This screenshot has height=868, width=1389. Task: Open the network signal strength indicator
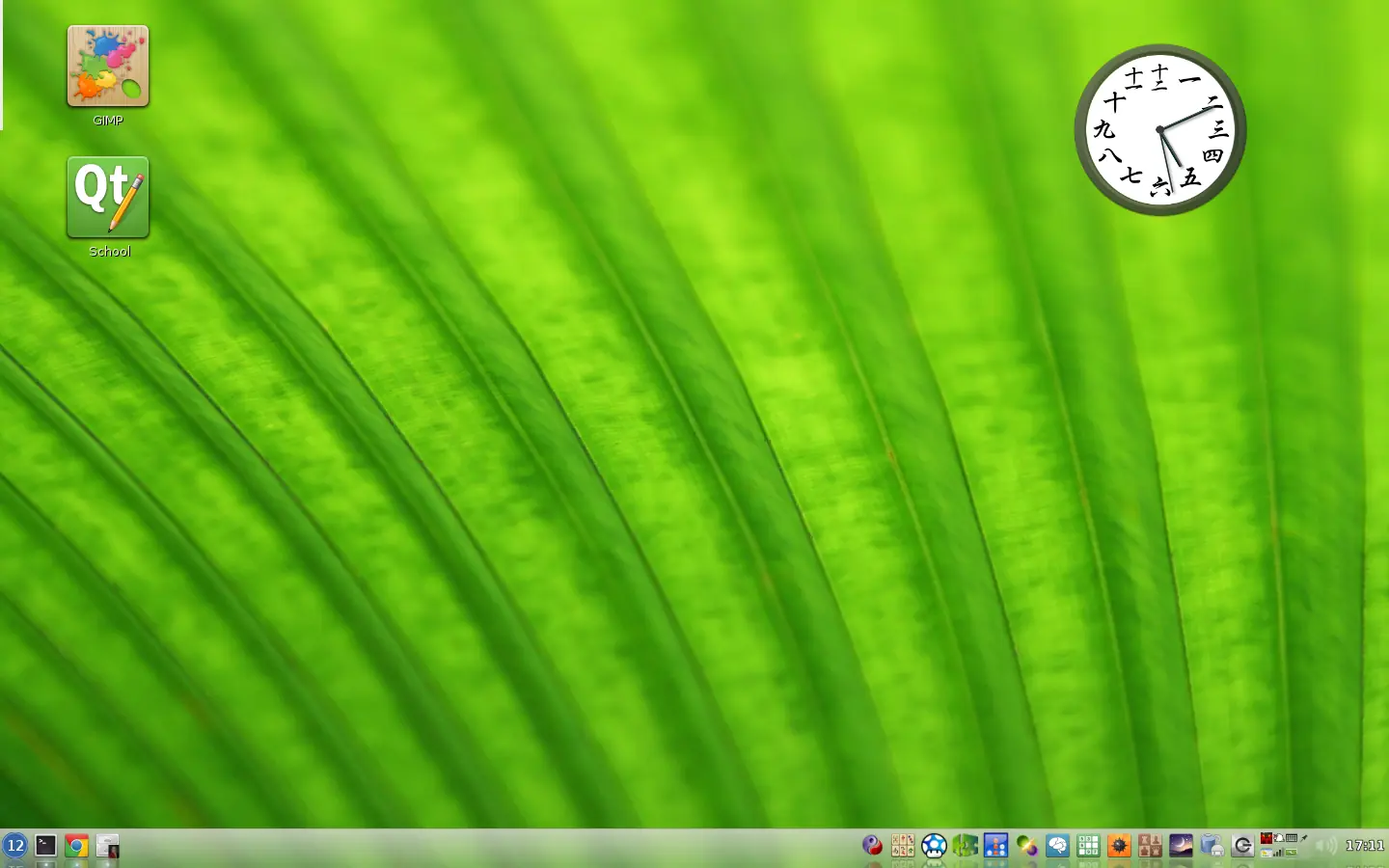coord(1278,853)
